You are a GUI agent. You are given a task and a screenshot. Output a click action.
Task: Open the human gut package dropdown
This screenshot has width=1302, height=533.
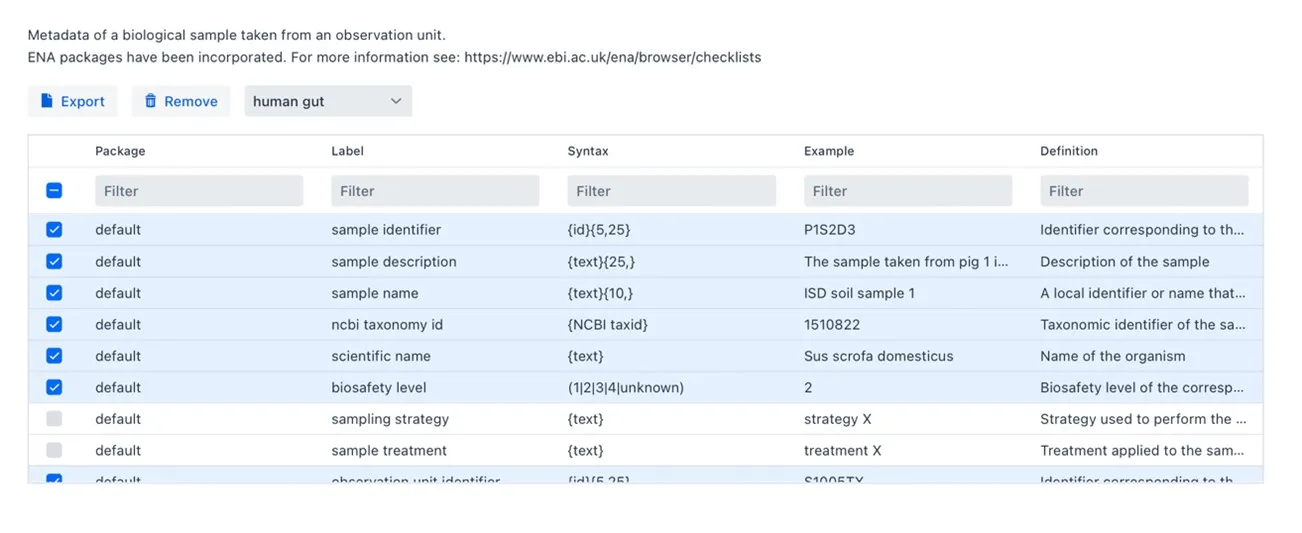pos(328,101)
